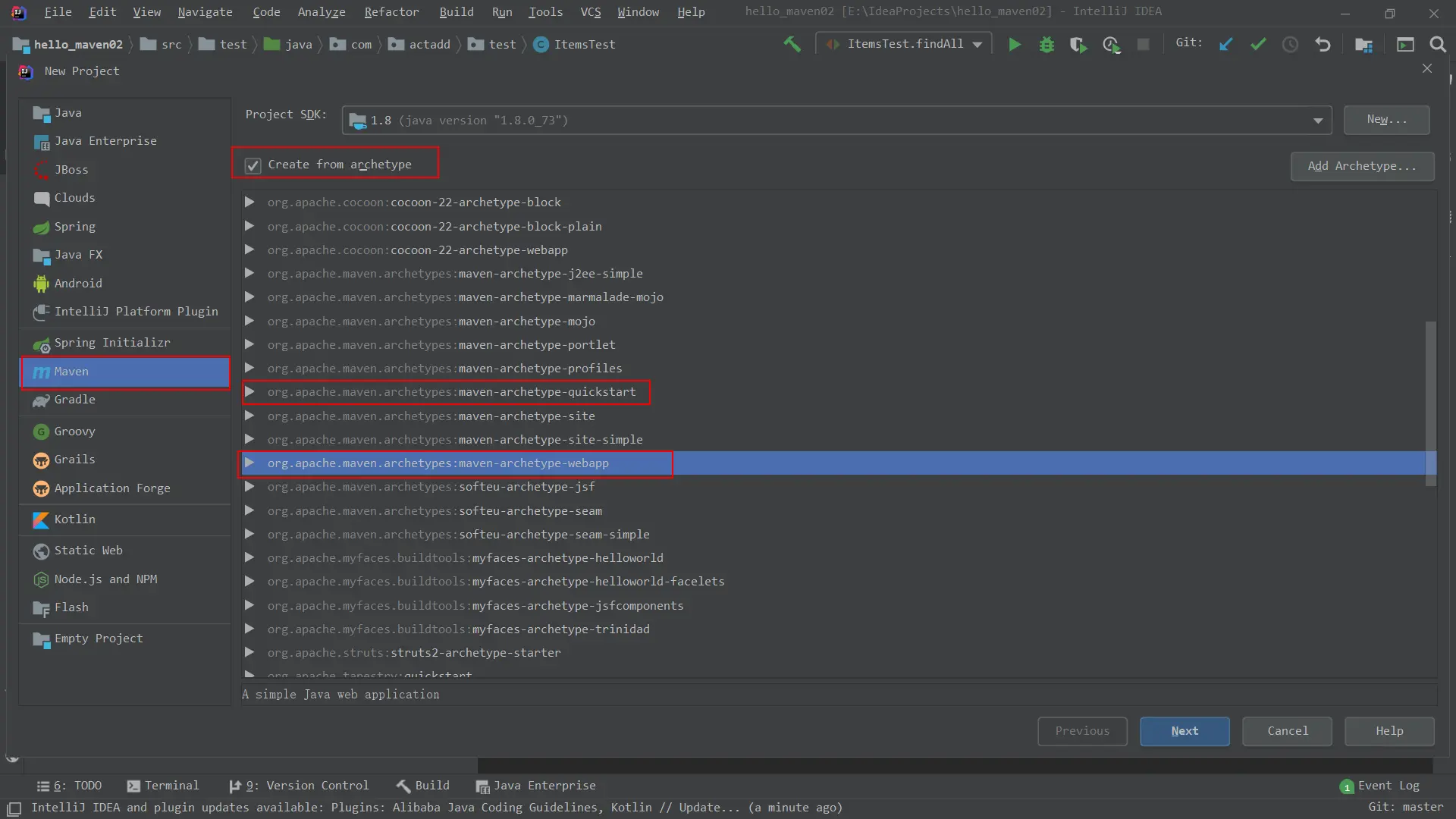Click the green Run button in toolbar
This screenshot has height=819, width=1456.
pyautogui.click(x=1014, y=45)
